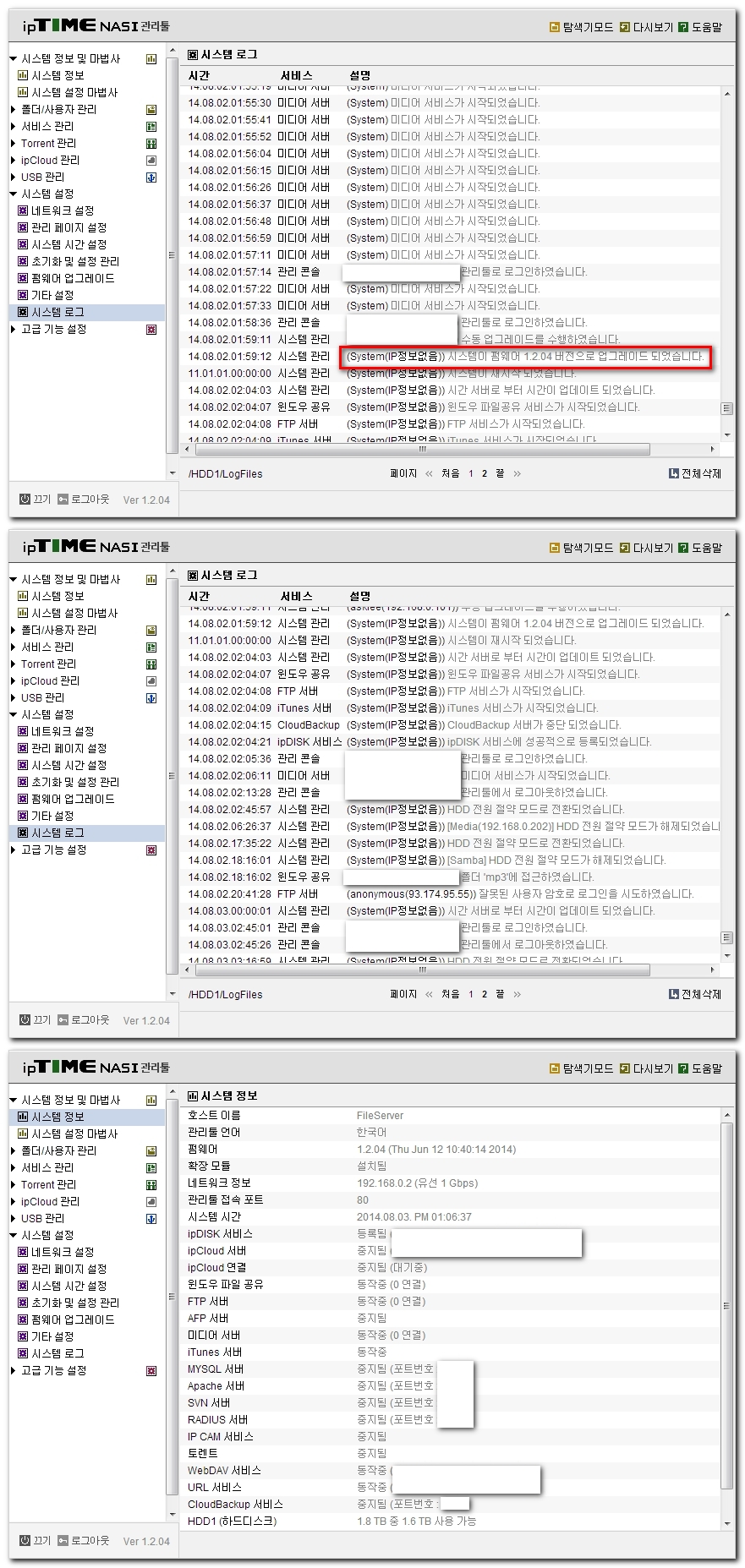
Task: Open 초기화 및 설정 관리 icon beside 호스트 이름 page
Action: point(23,1303)
